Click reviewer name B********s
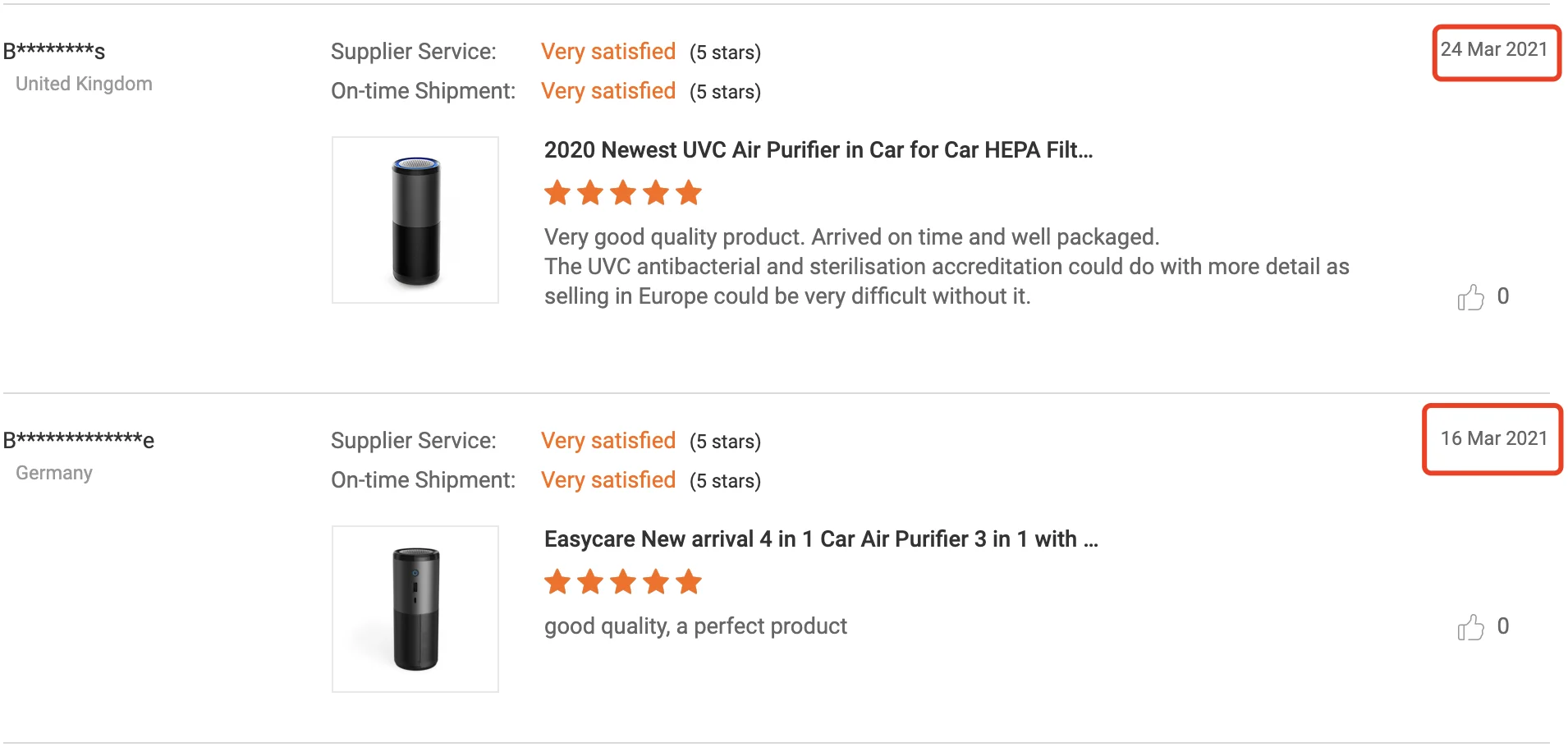This screenshot has height=747, width=1568. pos(54,52)
